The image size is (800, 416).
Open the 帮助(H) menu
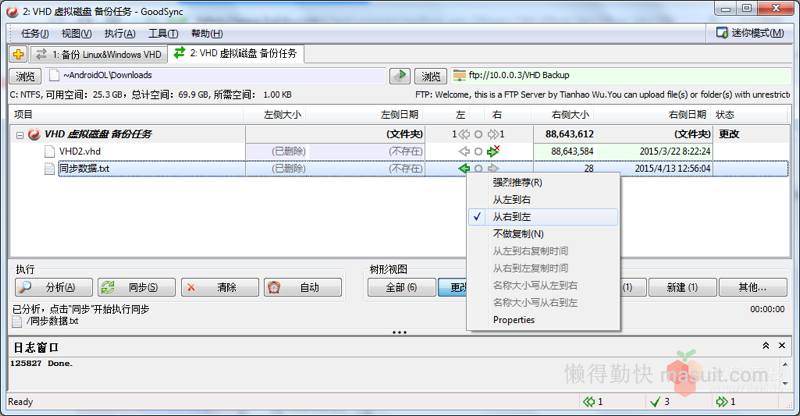click(207, 34)
